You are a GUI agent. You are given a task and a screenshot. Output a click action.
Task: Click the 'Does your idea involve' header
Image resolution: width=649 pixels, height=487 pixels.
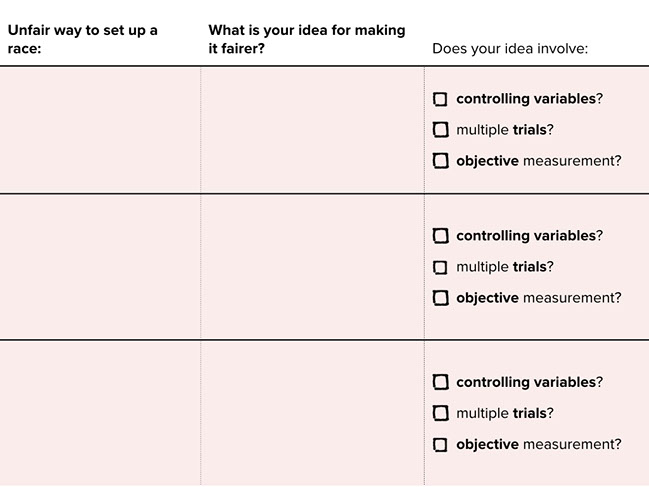coord(510,49)
